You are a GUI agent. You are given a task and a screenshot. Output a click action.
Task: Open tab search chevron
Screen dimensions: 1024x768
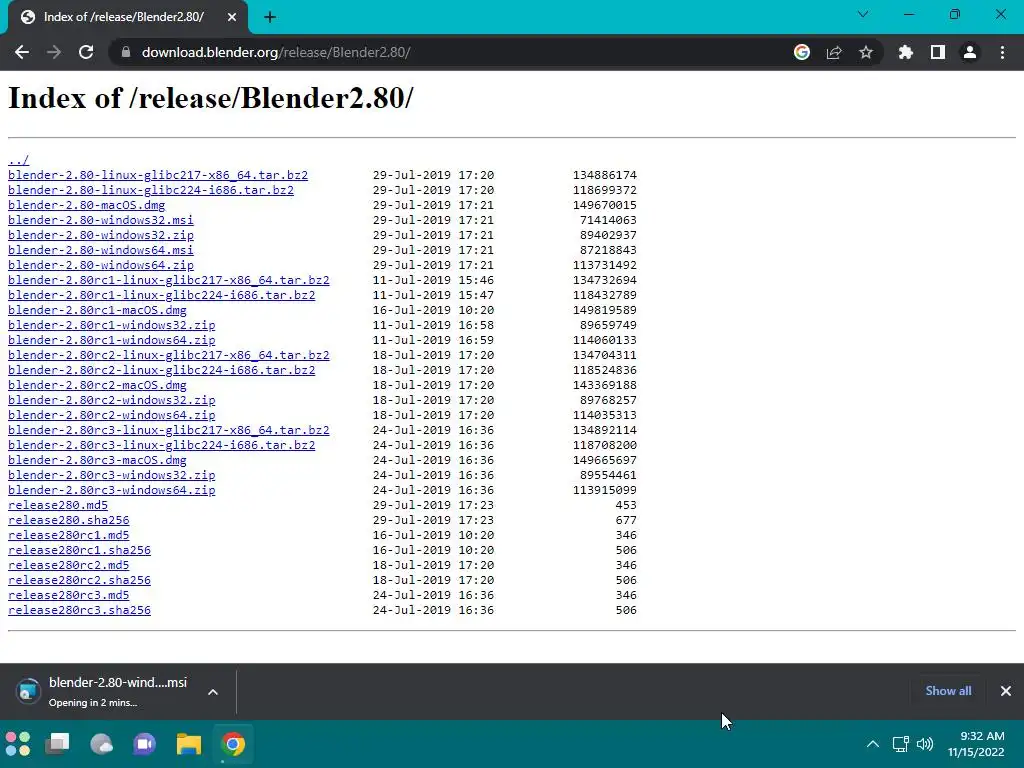(x=863, y=14)
